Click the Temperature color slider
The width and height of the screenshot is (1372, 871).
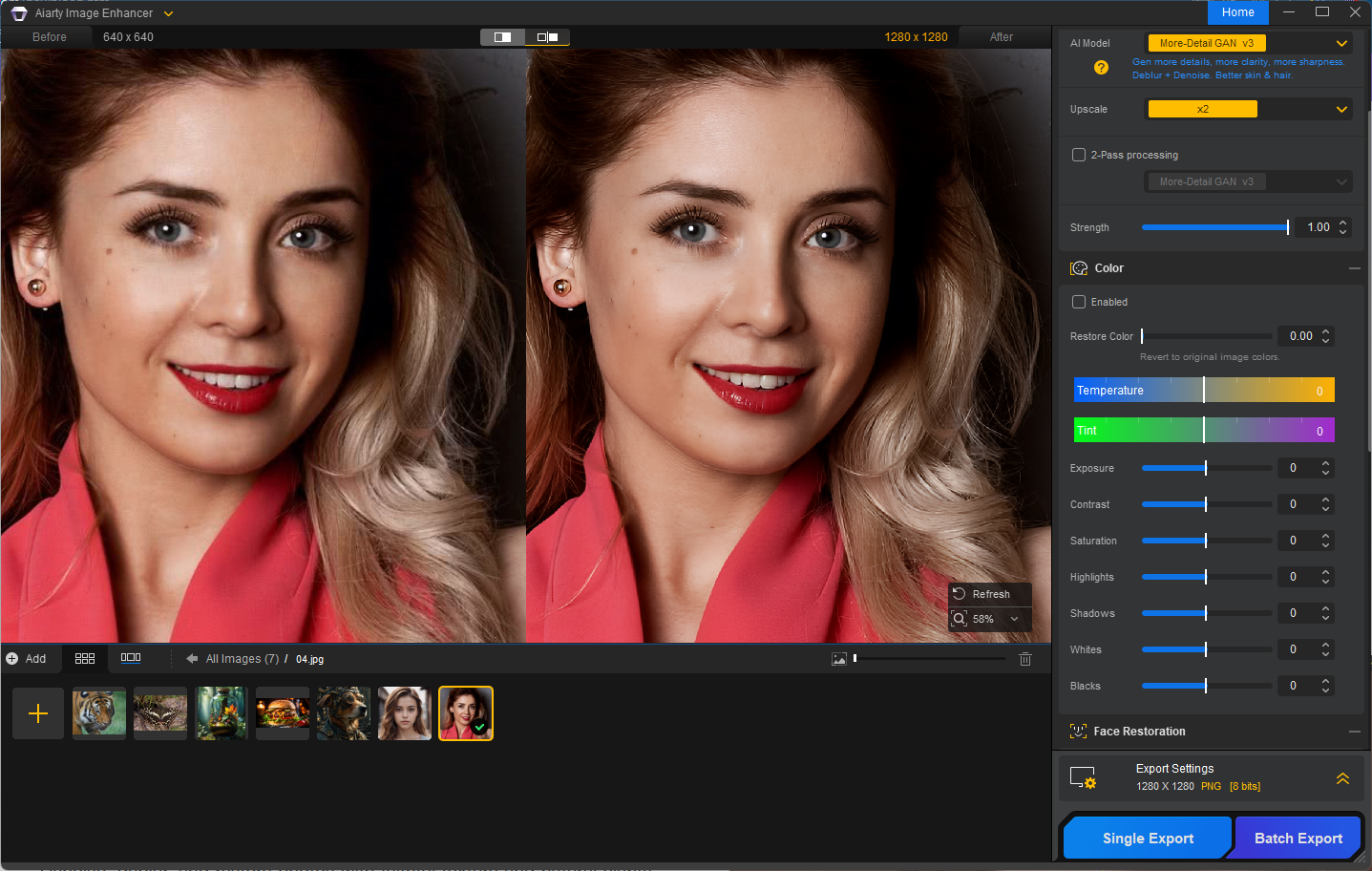tap(1203, 391)
